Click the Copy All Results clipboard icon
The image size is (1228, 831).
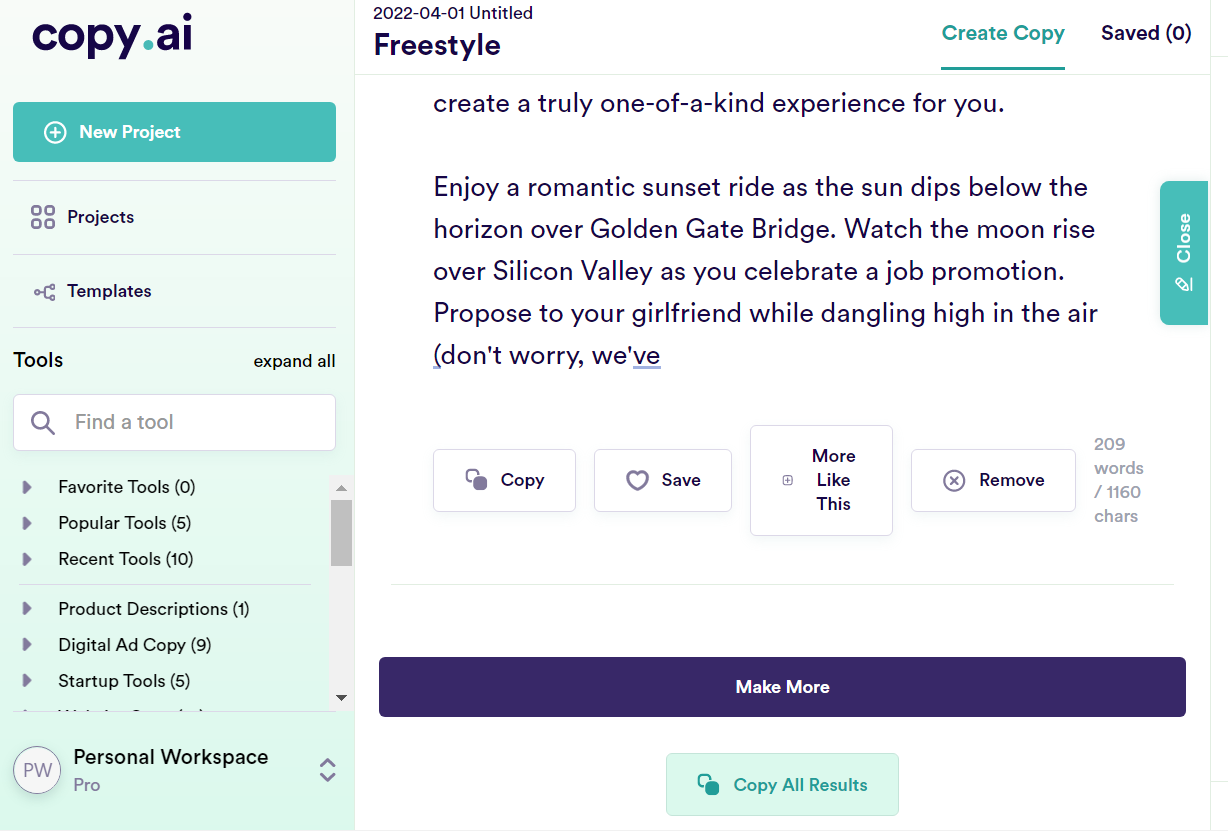[x=708, y=785]
